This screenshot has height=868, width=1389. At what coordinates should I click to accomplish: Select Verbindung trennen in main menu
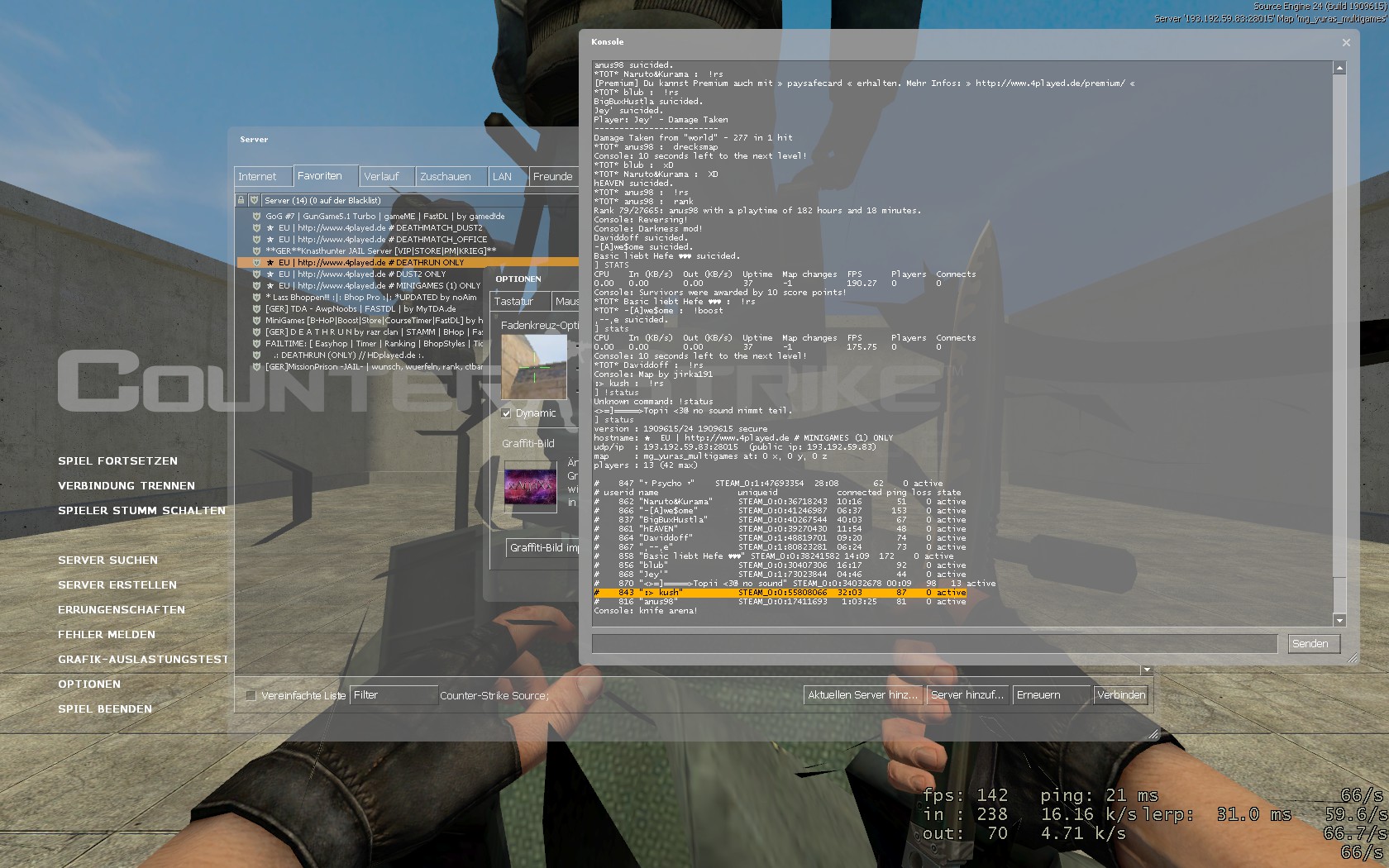[x=126, y=486]
